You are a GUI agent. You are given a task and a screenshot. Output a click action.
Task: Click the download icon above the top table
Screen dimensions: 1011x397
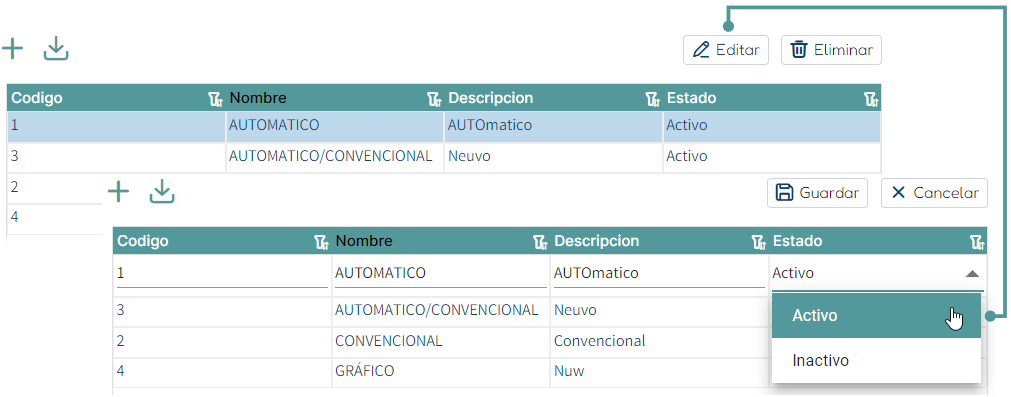(56, 49)
